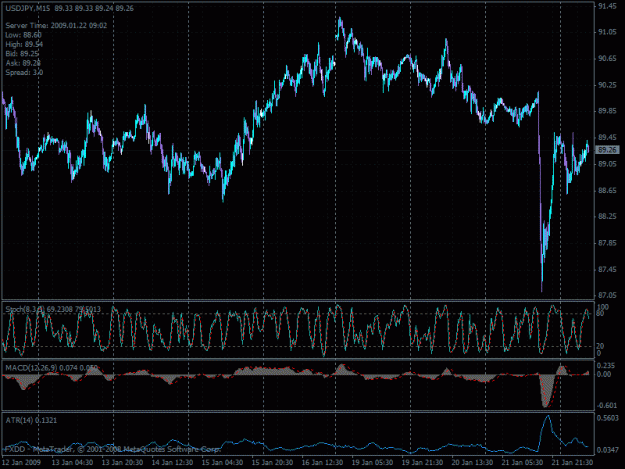
Task: Select the ATR scale value 0.0347
Action: 607,450
